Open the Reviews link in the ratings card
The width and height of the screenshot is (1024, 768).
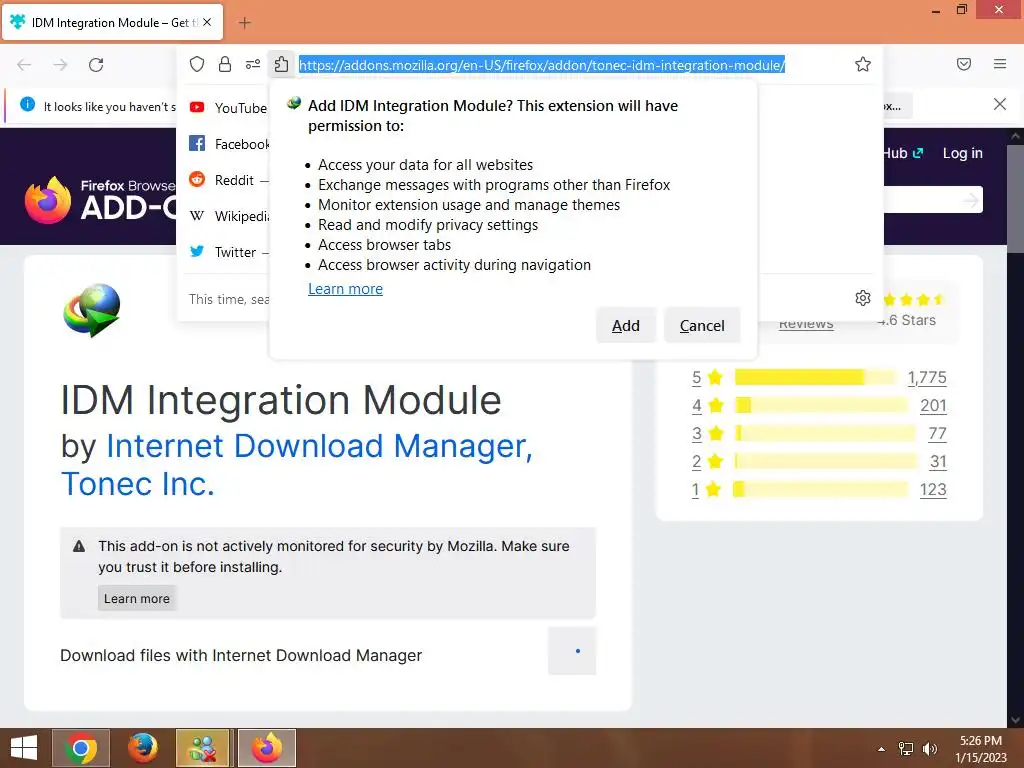point(806,323)
